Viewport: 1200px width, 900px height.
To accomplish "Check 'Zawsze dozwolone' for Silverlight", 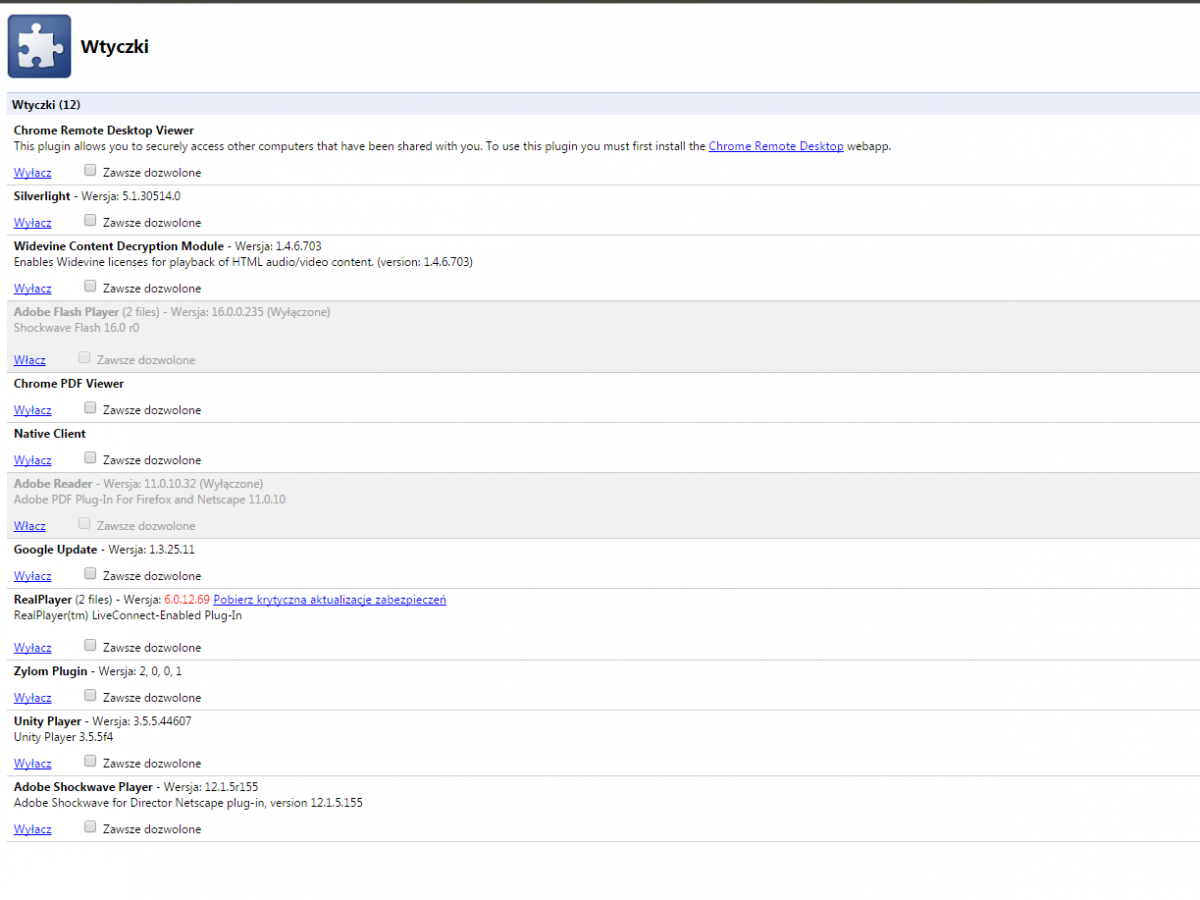I will tap(90, 221).
